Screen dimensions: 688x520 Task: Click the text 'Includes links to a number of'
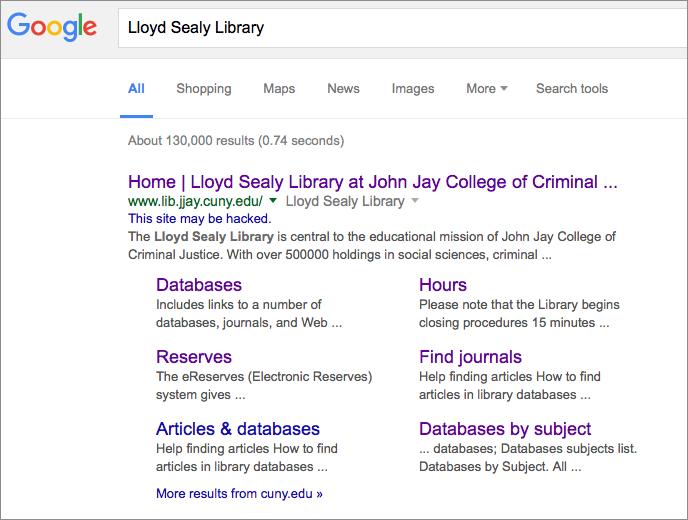pyautogui.click(x=239, y=305)
